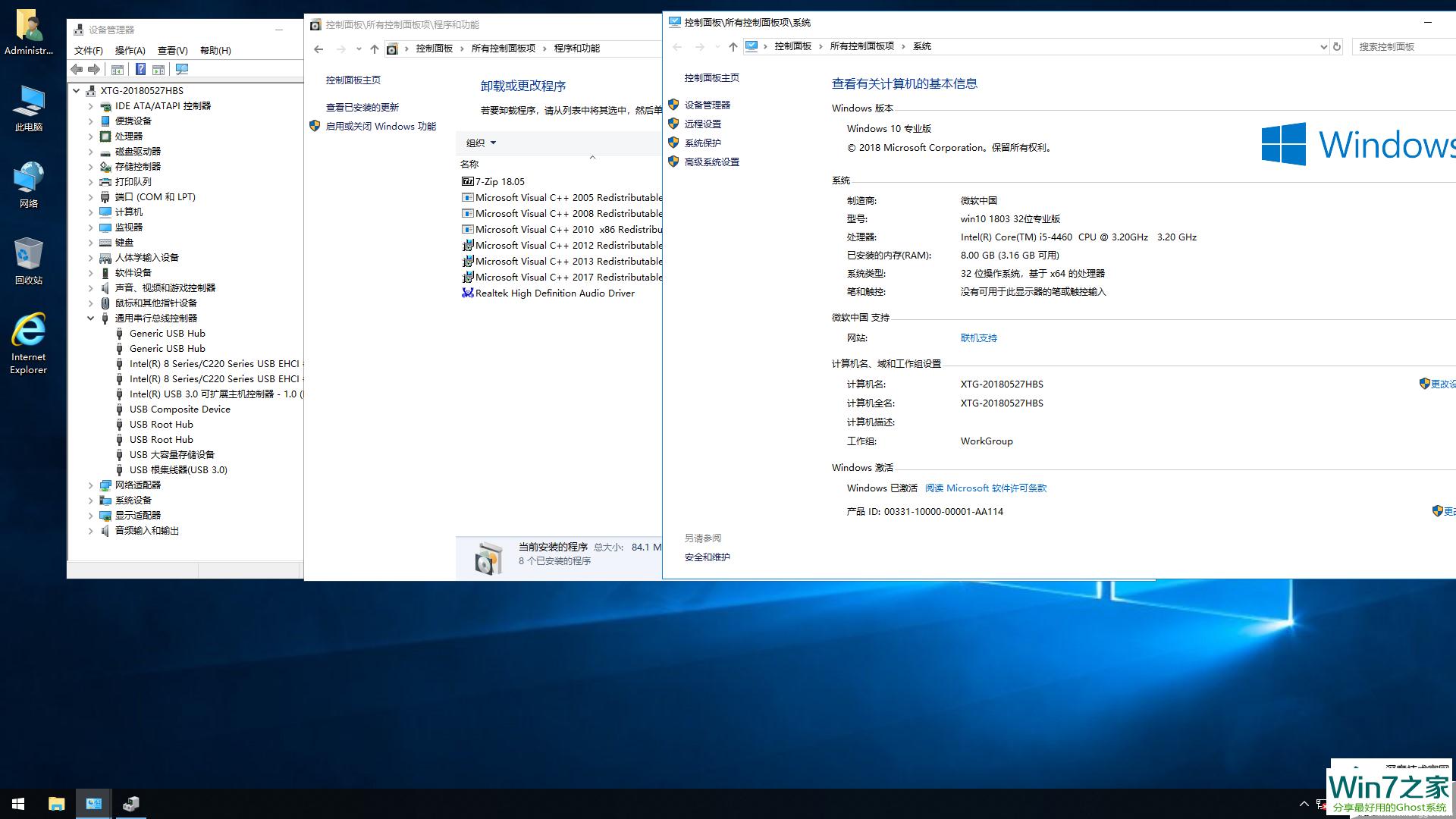Image resolution: width=1456 pixels, height=819 pixels.
Task: Open the 帮助(H) menu
Action: coord(215,50)
